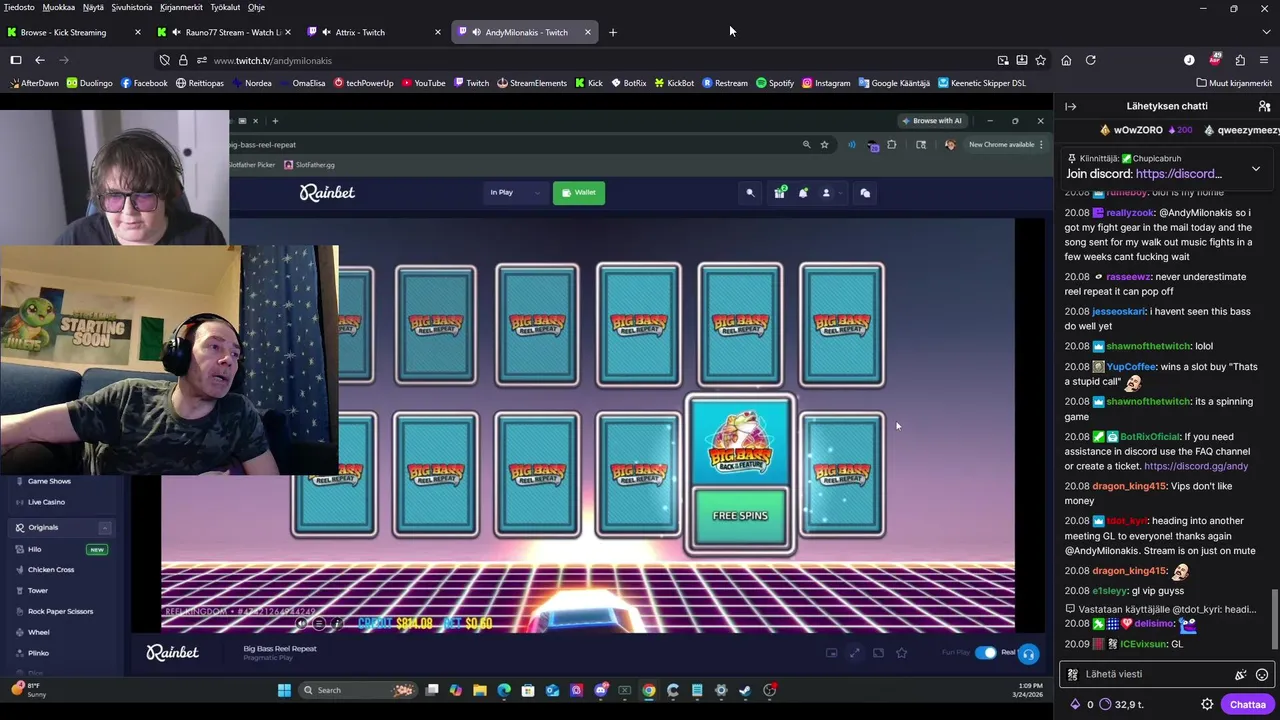This screenshot has height=720, width=1280.
Task: Toggle the Fun Play / Real switch
Action: pos(986,653)
